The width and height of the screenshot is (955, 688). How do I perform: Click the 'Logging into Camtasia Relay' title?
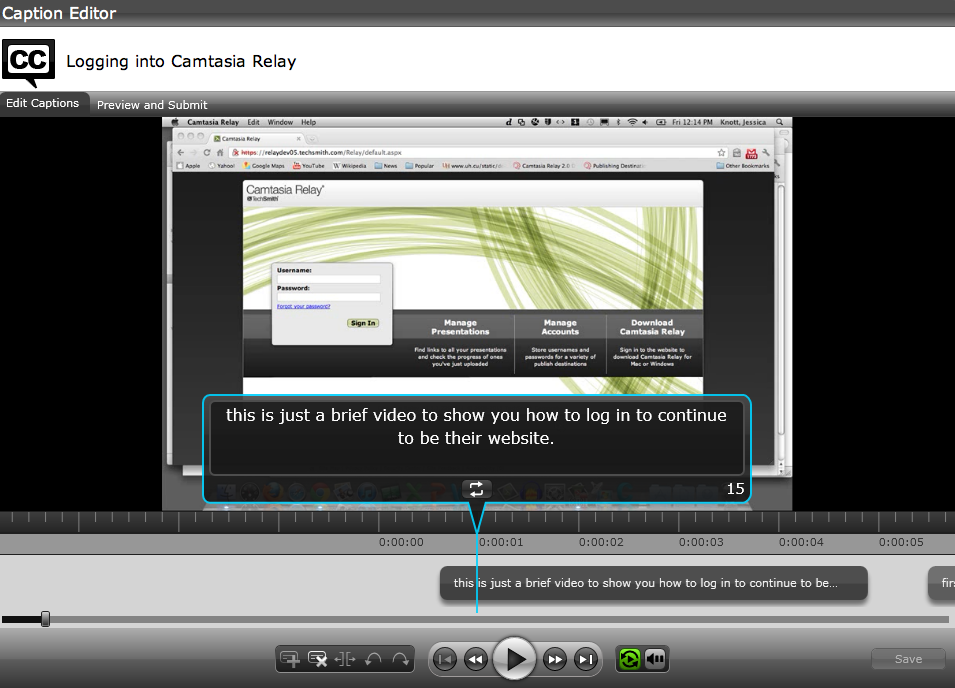coord(181,61)
